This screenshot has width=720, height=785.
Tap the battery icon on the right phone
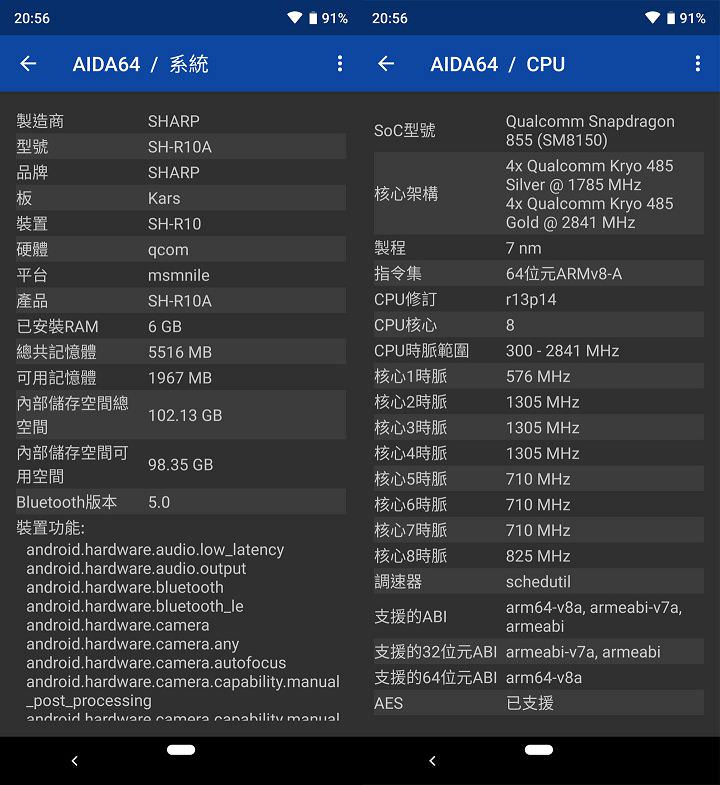coord(671,19)
